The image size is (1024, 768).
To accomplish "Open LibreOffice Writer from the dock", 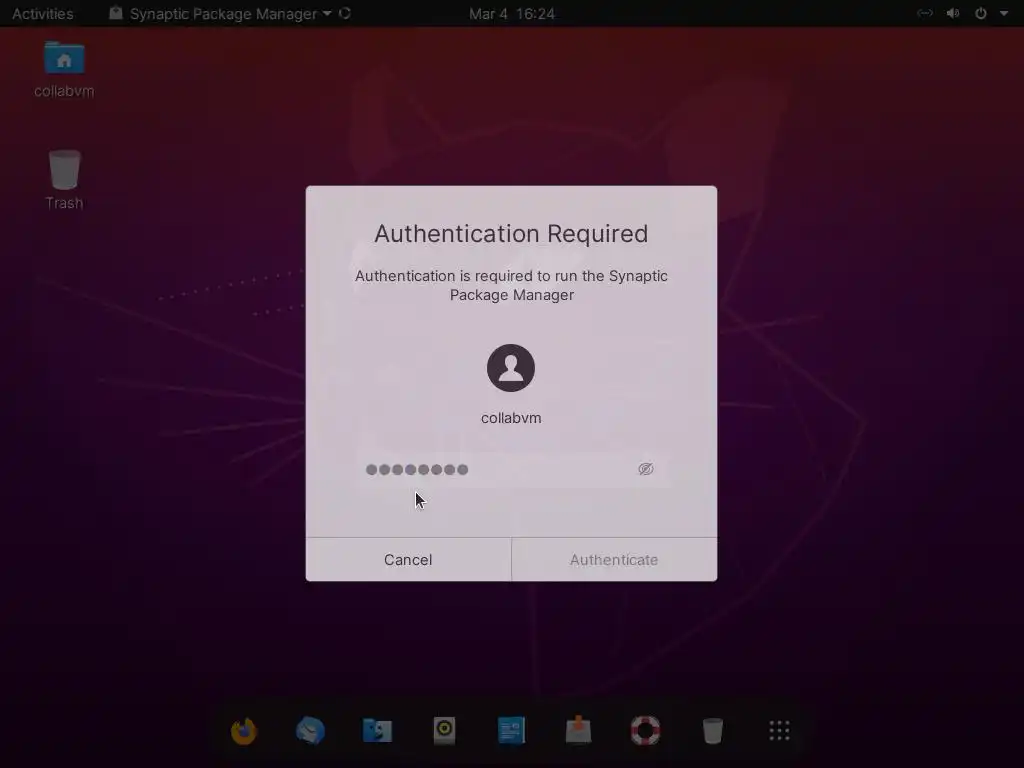I will (511, 731).
